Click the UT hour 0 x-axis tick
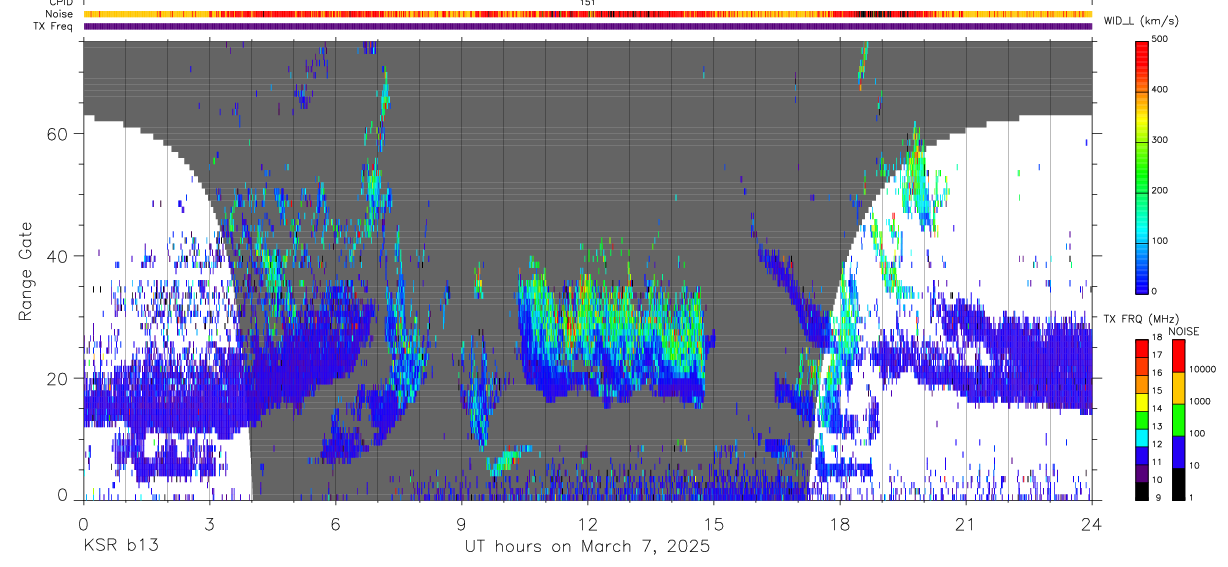Viewport: 1228px width, 567px height. coord(83,522)
